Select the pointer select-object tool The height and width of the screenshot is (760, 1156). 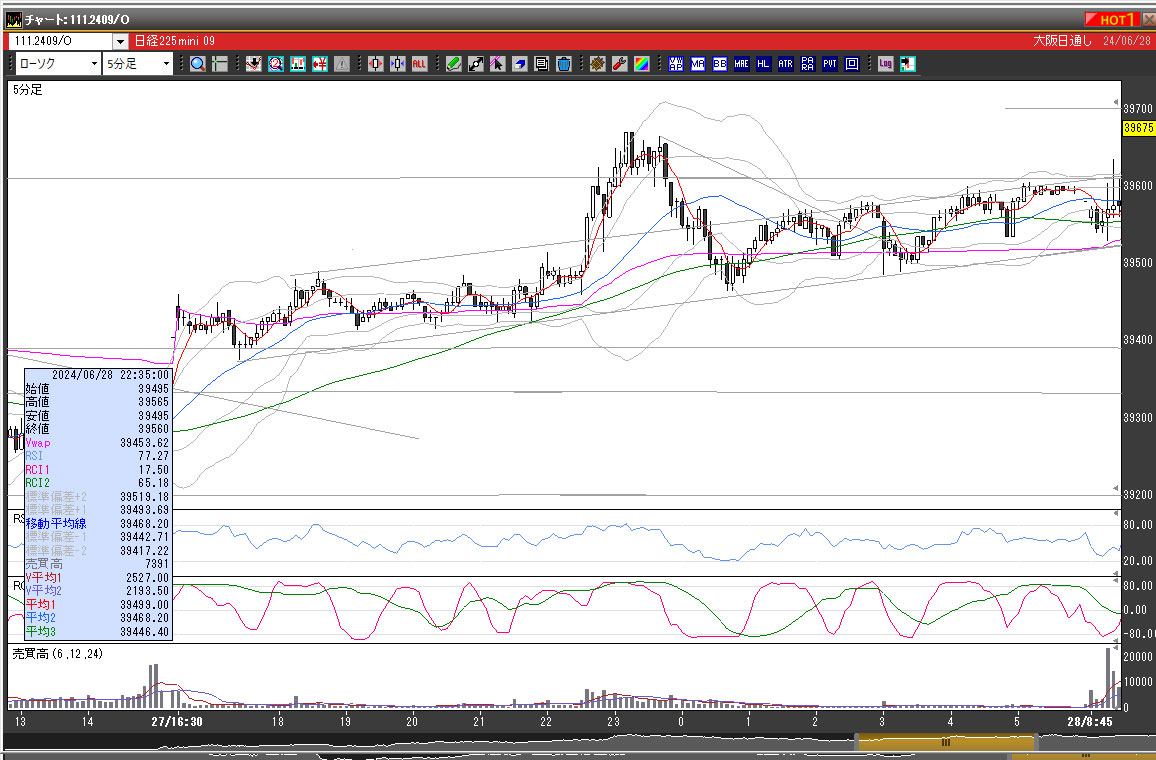[498, 64]
